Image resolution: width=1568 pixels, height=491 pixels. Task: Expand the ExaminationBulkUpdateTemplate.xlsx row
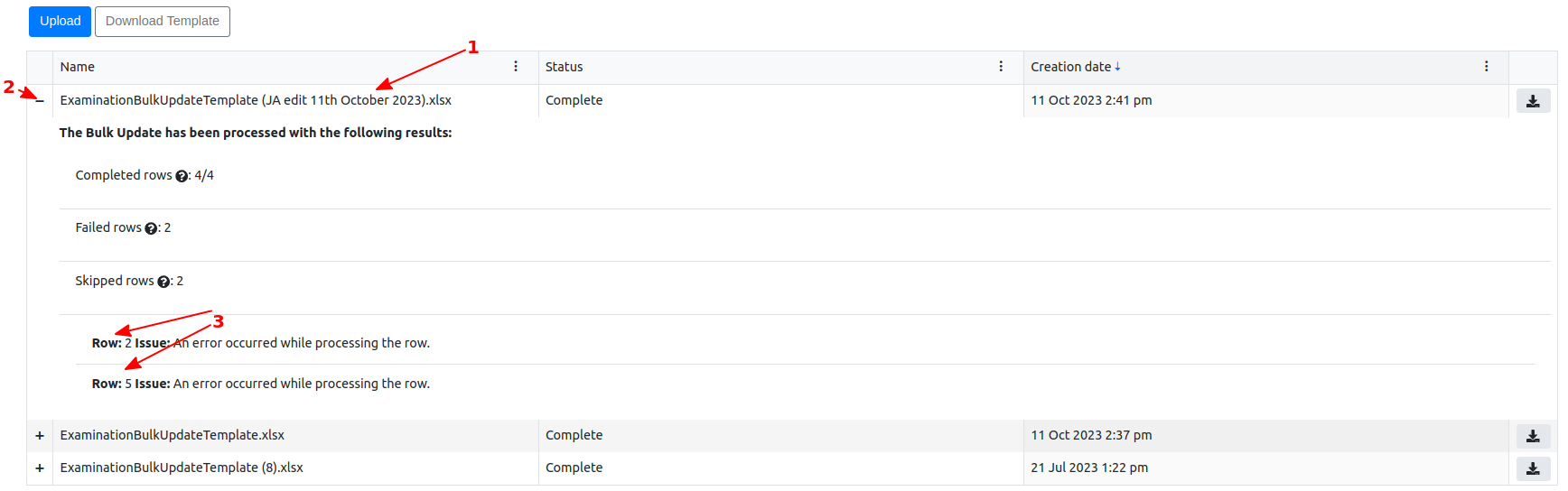(40, 436)
